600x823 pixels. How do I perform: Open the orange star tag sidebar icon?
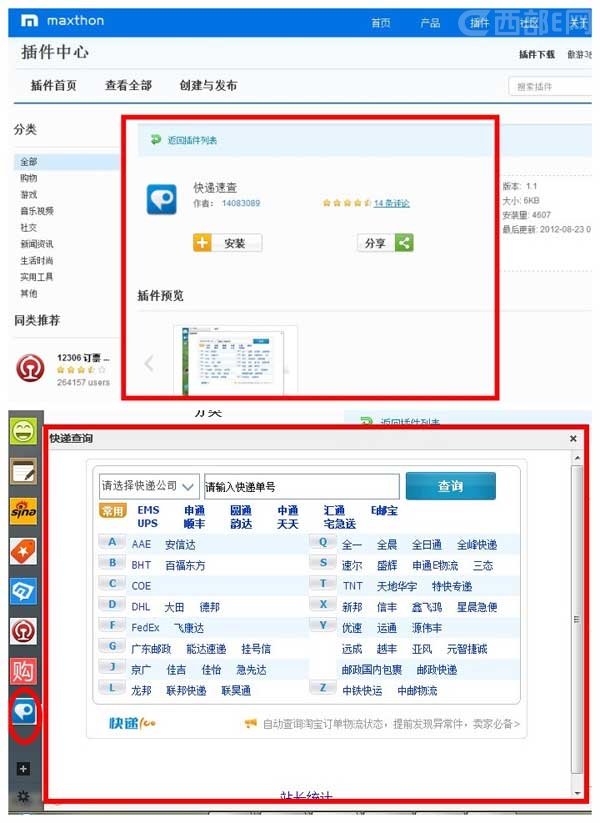tap(24, 552)
